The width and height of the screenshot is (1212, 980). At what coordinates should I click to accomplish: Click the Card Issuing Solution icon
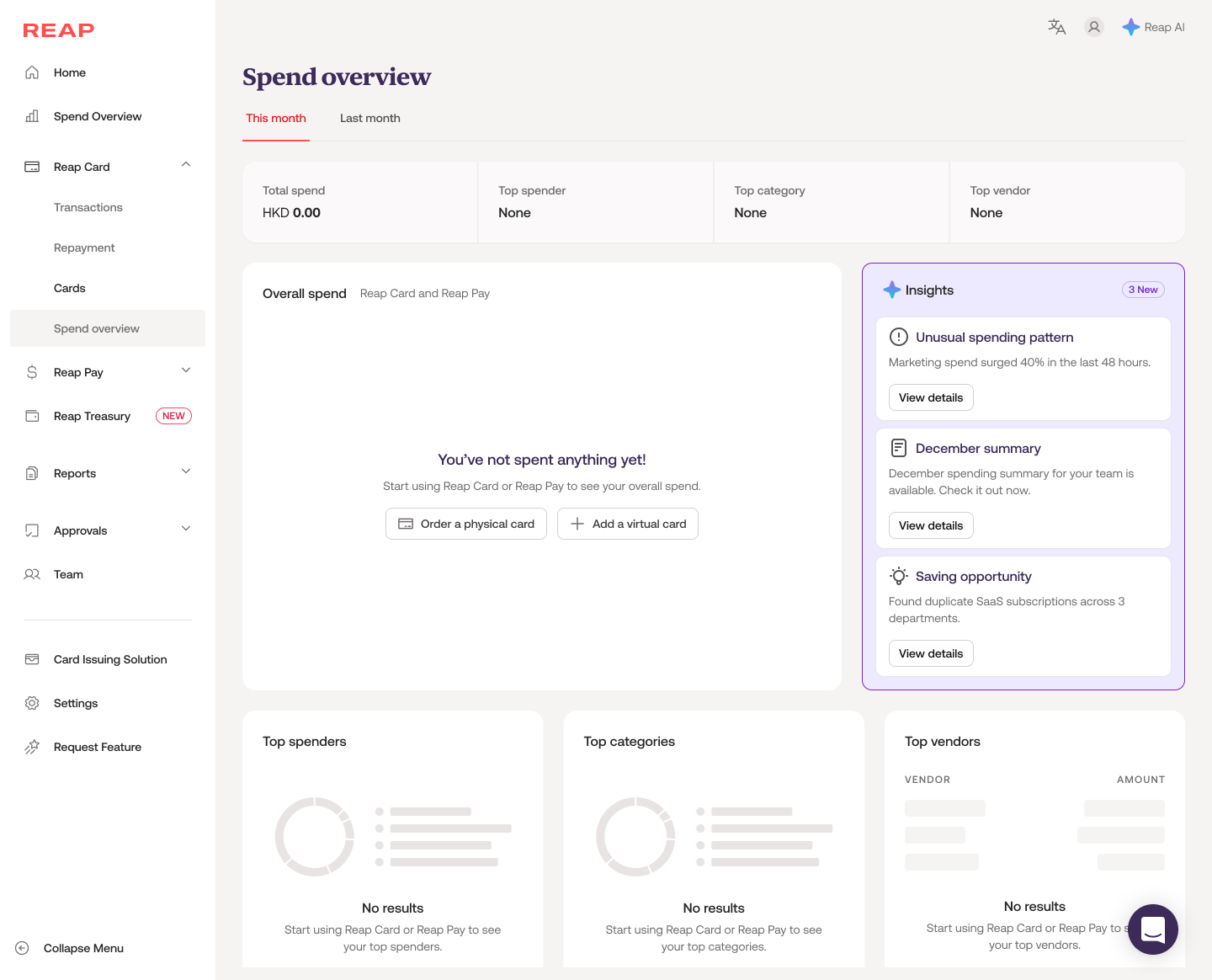[x=32, y=659]
